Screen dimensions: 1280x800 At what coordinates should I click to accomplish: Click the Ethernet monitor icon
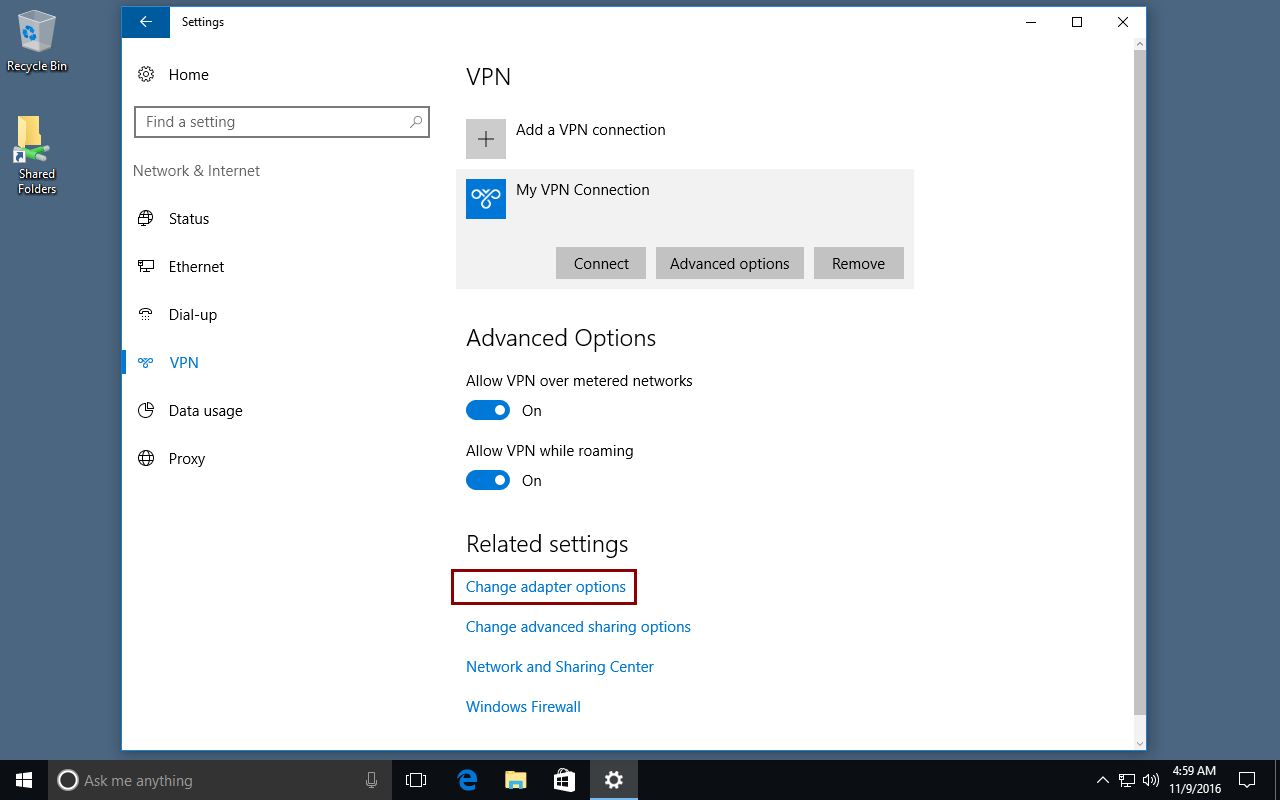(x=146, y=266)
